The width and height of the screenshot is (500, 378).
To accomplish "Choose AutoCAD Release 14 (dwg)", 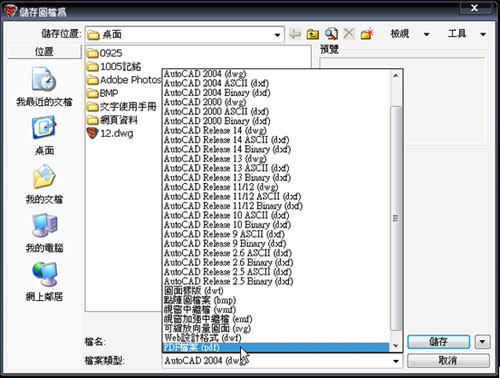I will (x=276, y=130).
